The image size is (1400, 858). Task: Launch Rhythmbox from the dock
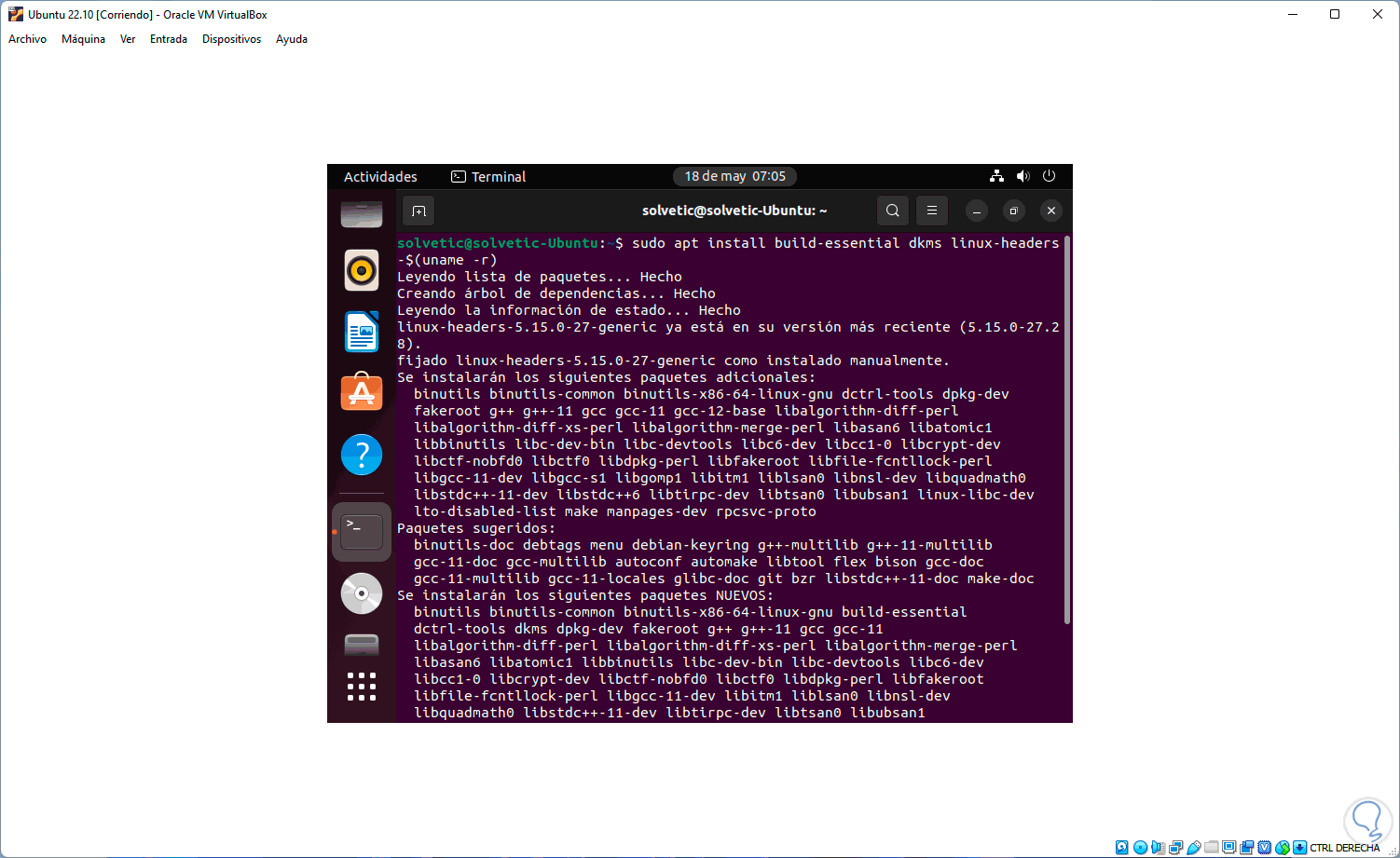pyautogui.click(x=362, y=271)
